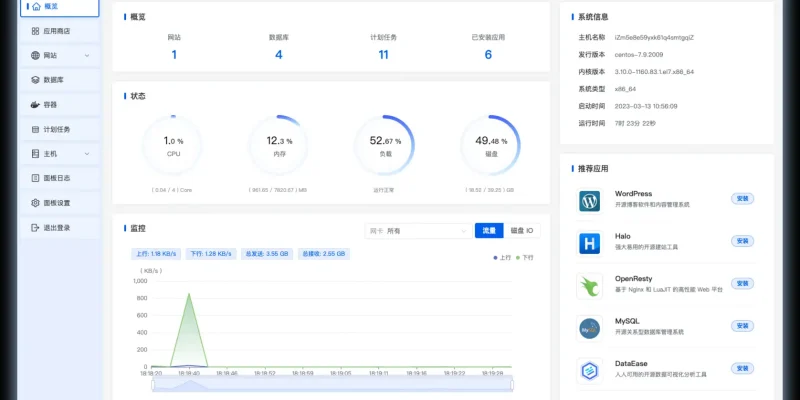The width and height of the screenshot is (800, 400).
Task: Open 面板设置 in the sidebar
Action: point(60,203)
